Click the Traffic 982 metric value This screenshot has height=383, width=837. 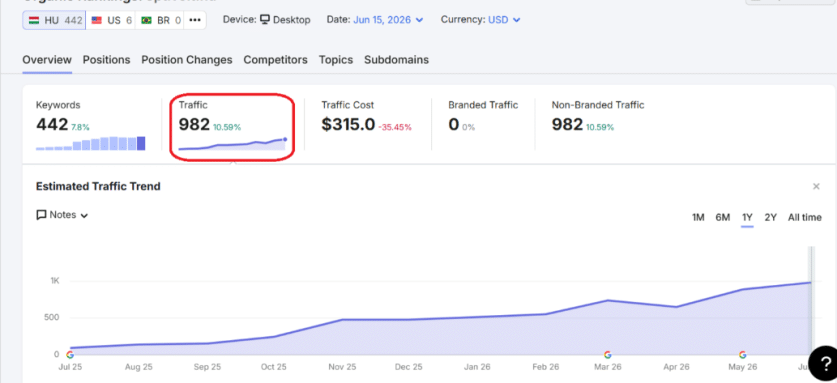tap(194, 124)
